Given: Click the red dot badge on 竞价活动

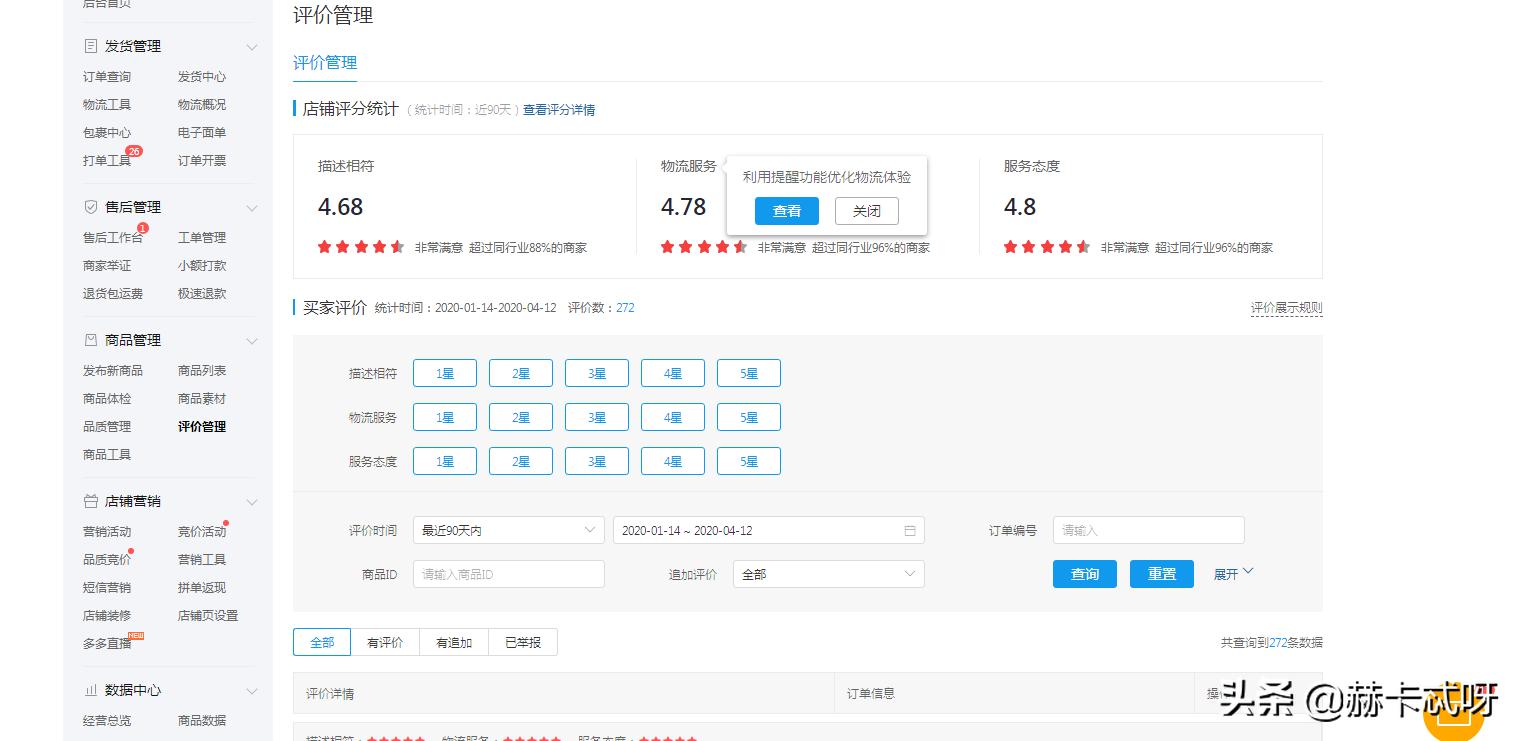Looking at the screenshot, I should point(227,523).
